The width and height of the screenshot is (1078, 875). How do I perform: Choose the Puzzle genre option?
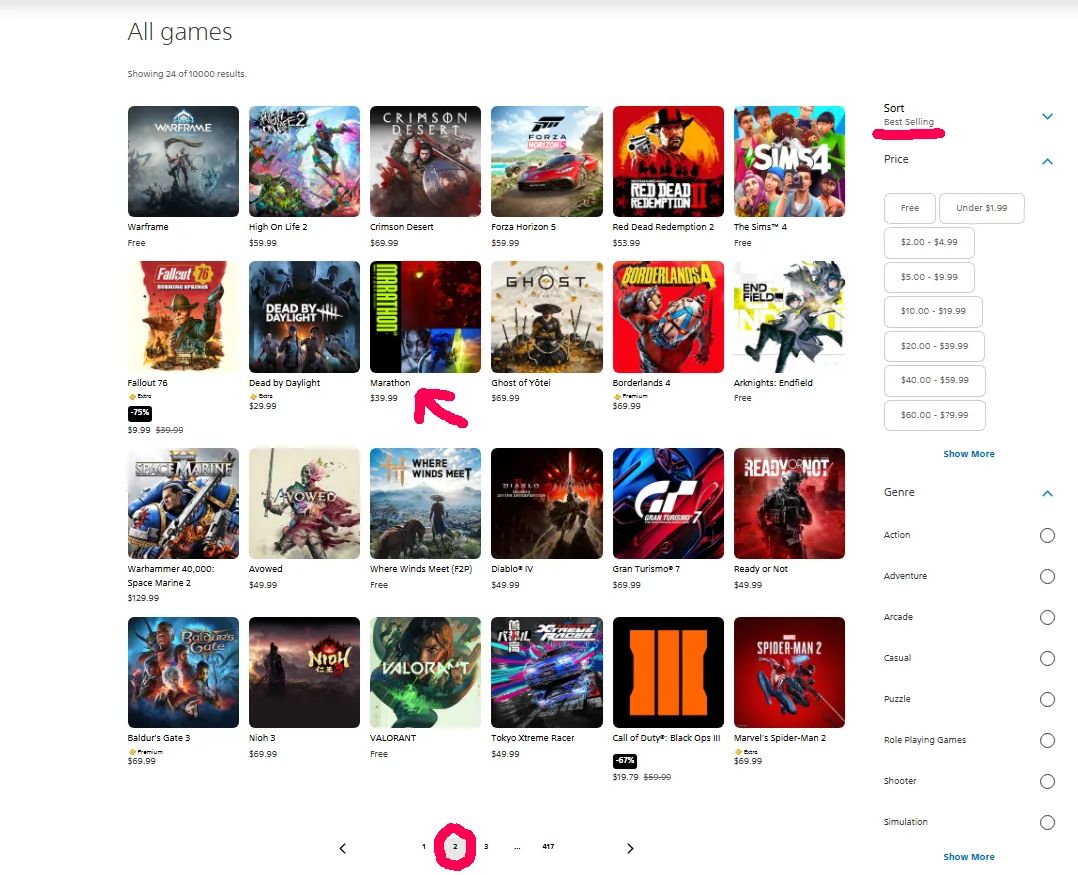point(1047,699)
